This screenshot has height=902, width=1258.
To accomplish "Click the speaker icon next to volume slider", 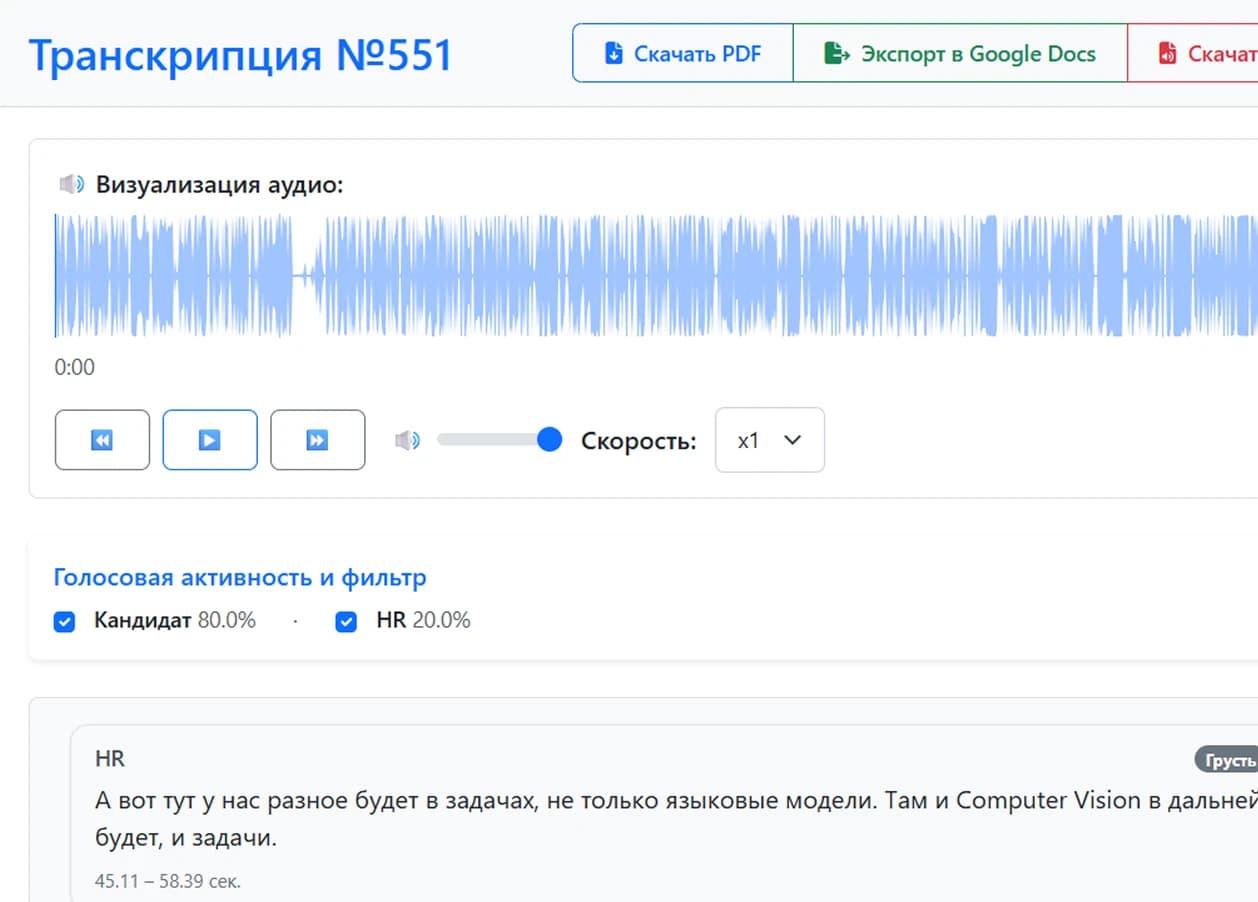I will [x=407, y=439].
